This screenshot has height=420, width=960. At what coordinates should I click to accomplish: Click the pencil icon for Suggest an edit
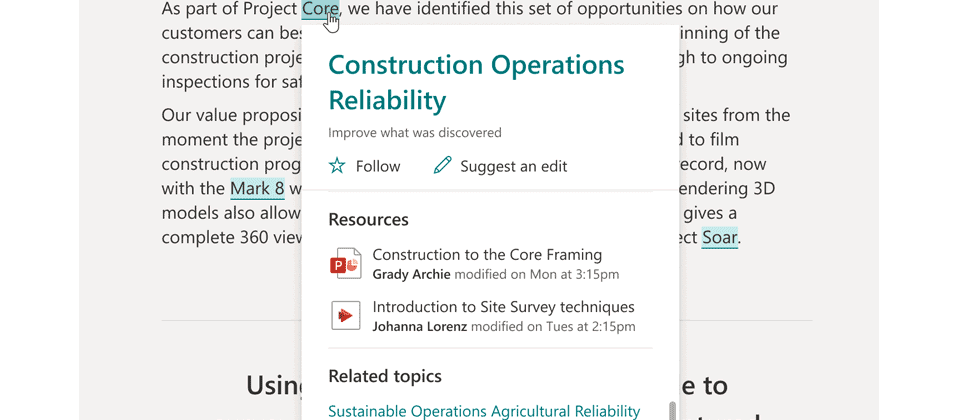[x=442, y=166]
